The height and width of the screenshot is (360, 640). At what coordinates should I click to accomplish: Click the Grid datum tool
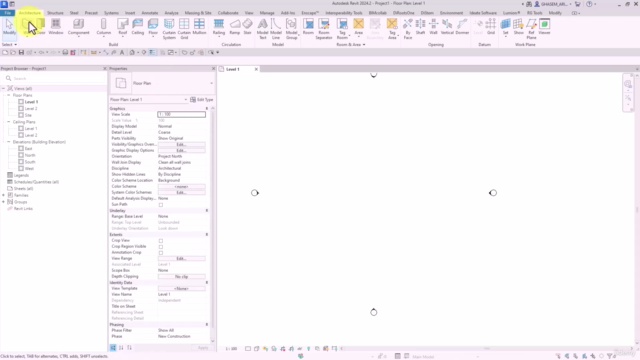point(491,27)
